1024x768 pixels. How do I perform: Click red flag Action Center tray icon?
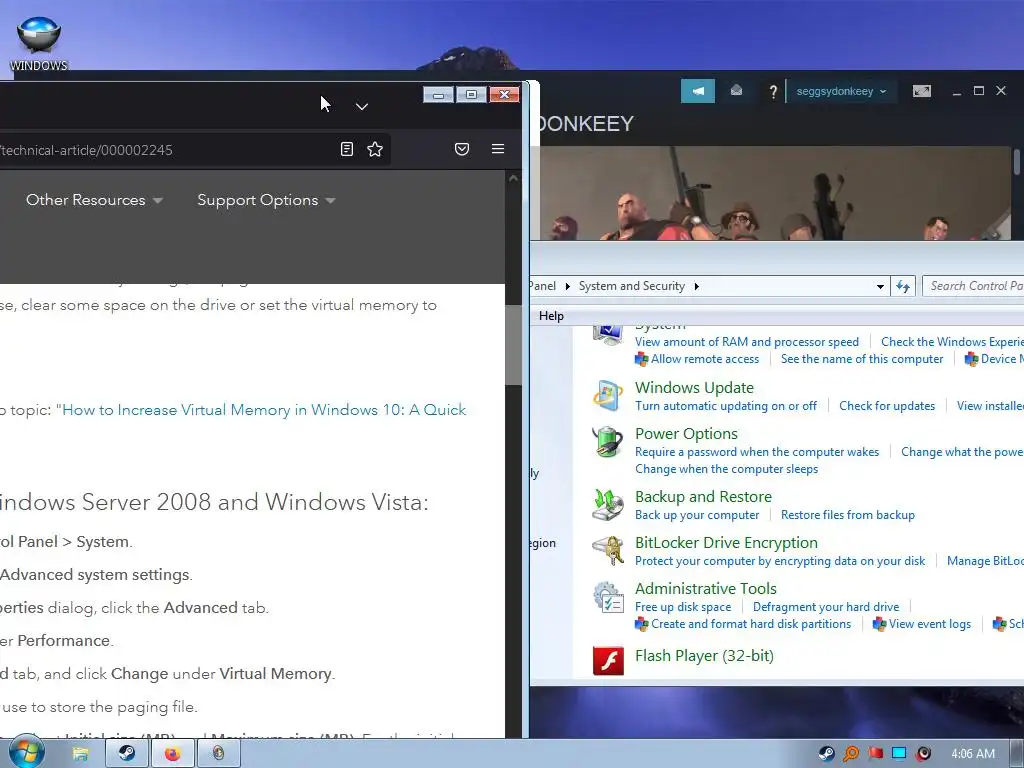[875, 754]
